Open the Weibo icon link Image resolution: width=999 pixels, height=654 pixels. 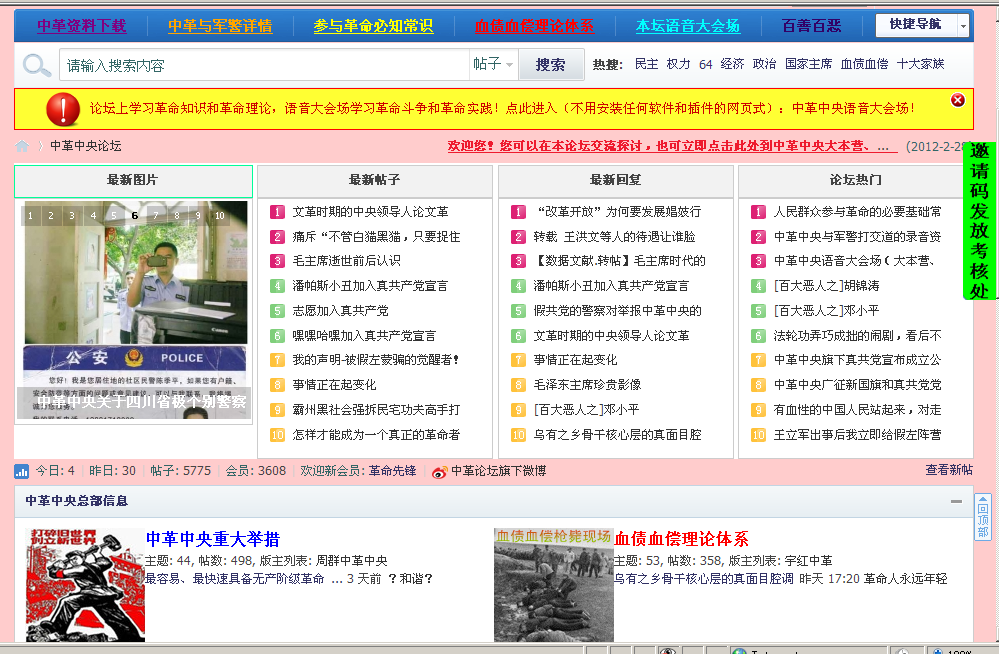pyautogui.click(x=439, y=472)
